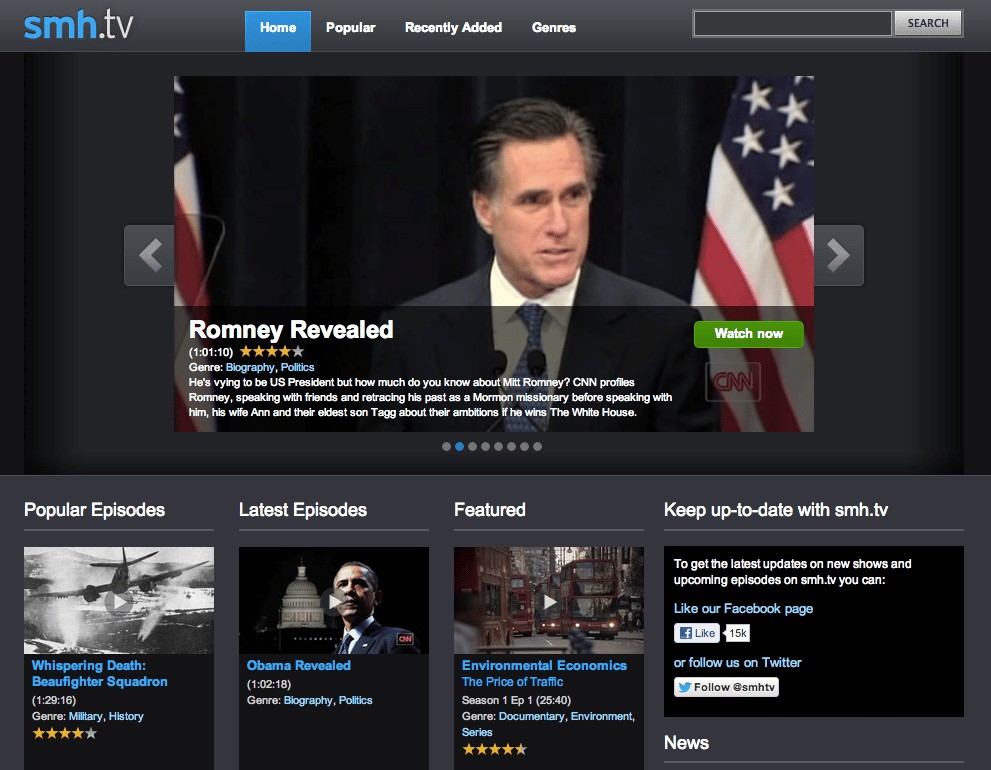Click News section heading
The height and width of the screenshot is (770, 991).
(x=686, y=742)
